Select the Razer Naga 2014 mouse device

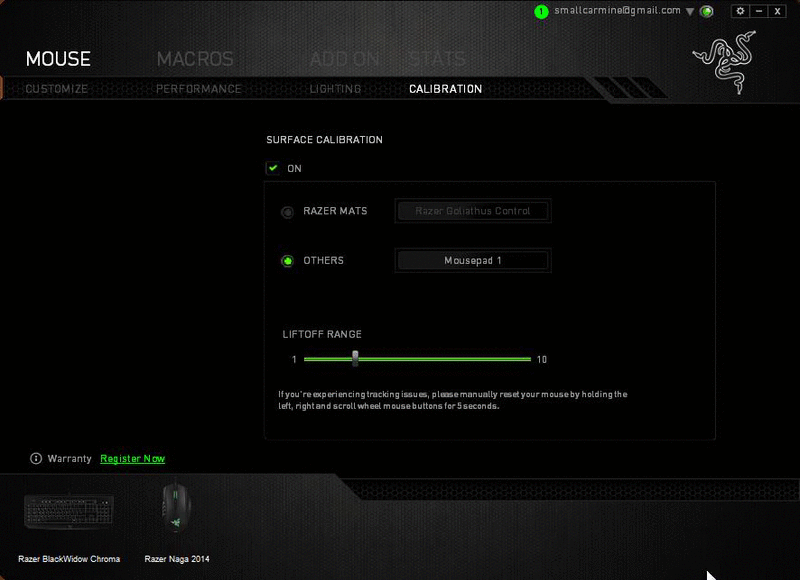click(176, 506)
